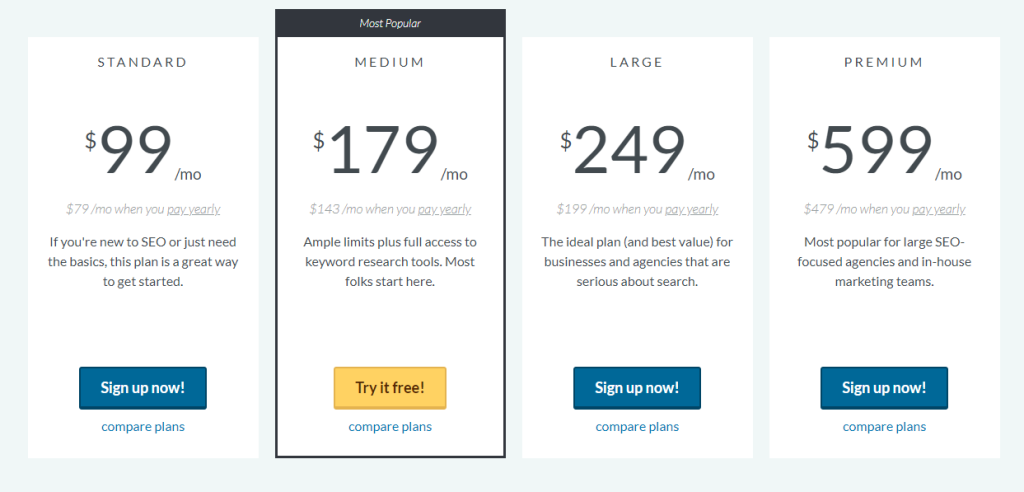The height and width of the screenshot is (492, 1024).
Task: Click the $599 price on Premium
Action: pyautogui.click(x=870, y=151)
